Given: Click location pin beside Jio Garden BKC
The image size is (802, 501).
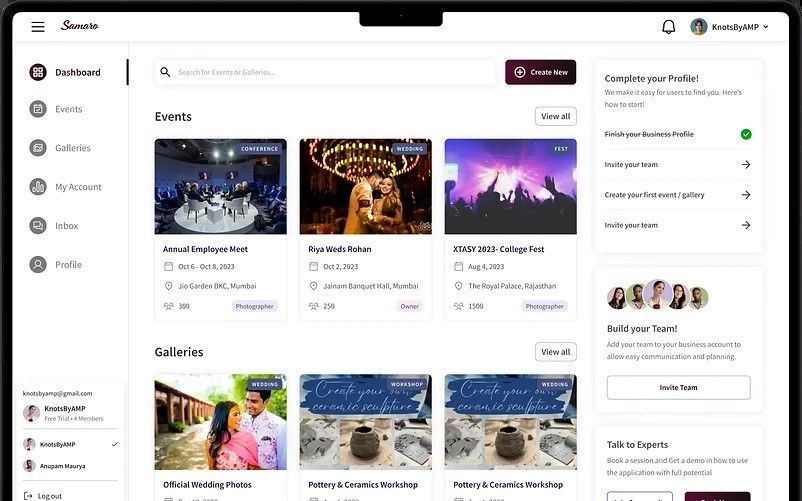Looking at the screenshot, I should (168, 286).
